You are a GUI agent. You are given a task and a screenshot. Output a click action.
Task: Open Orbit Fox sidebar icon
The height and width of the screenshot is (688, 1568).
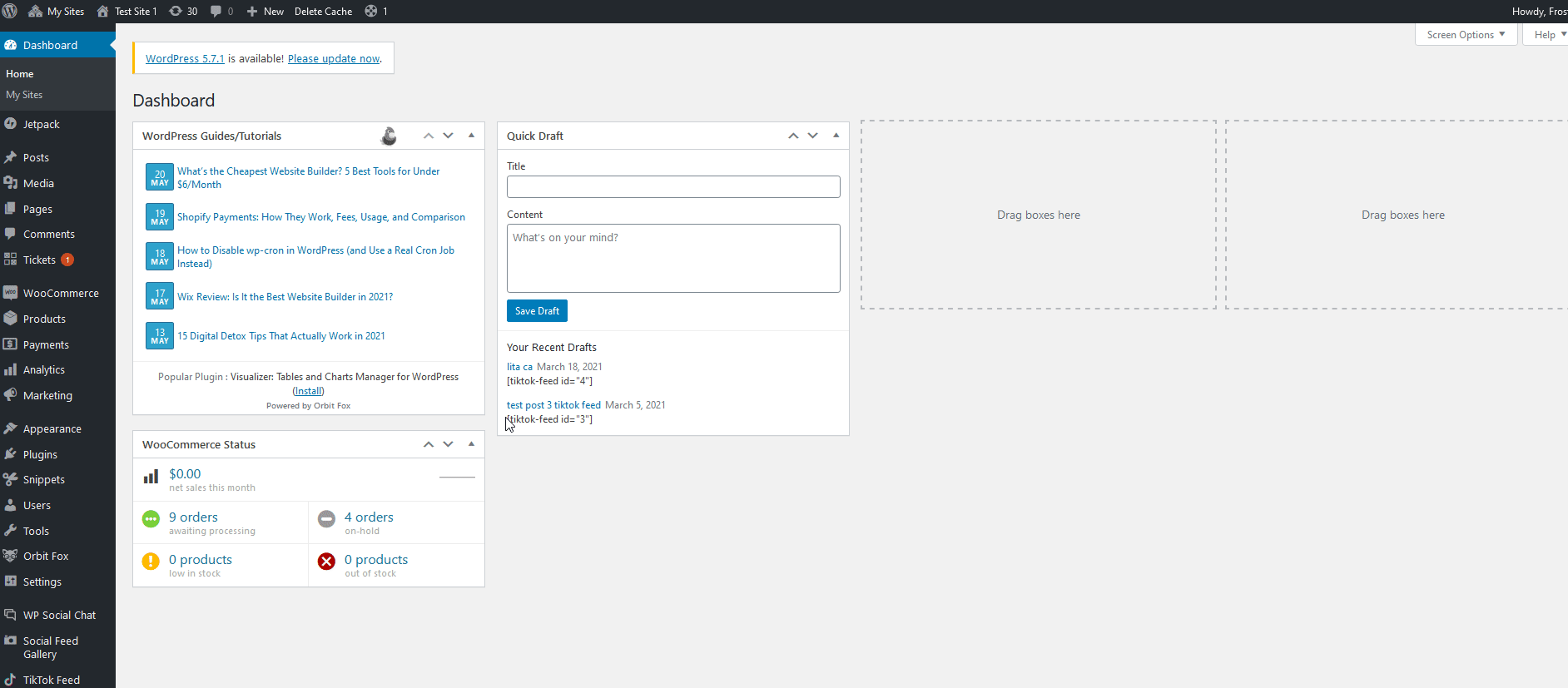[x=10, y=556]
